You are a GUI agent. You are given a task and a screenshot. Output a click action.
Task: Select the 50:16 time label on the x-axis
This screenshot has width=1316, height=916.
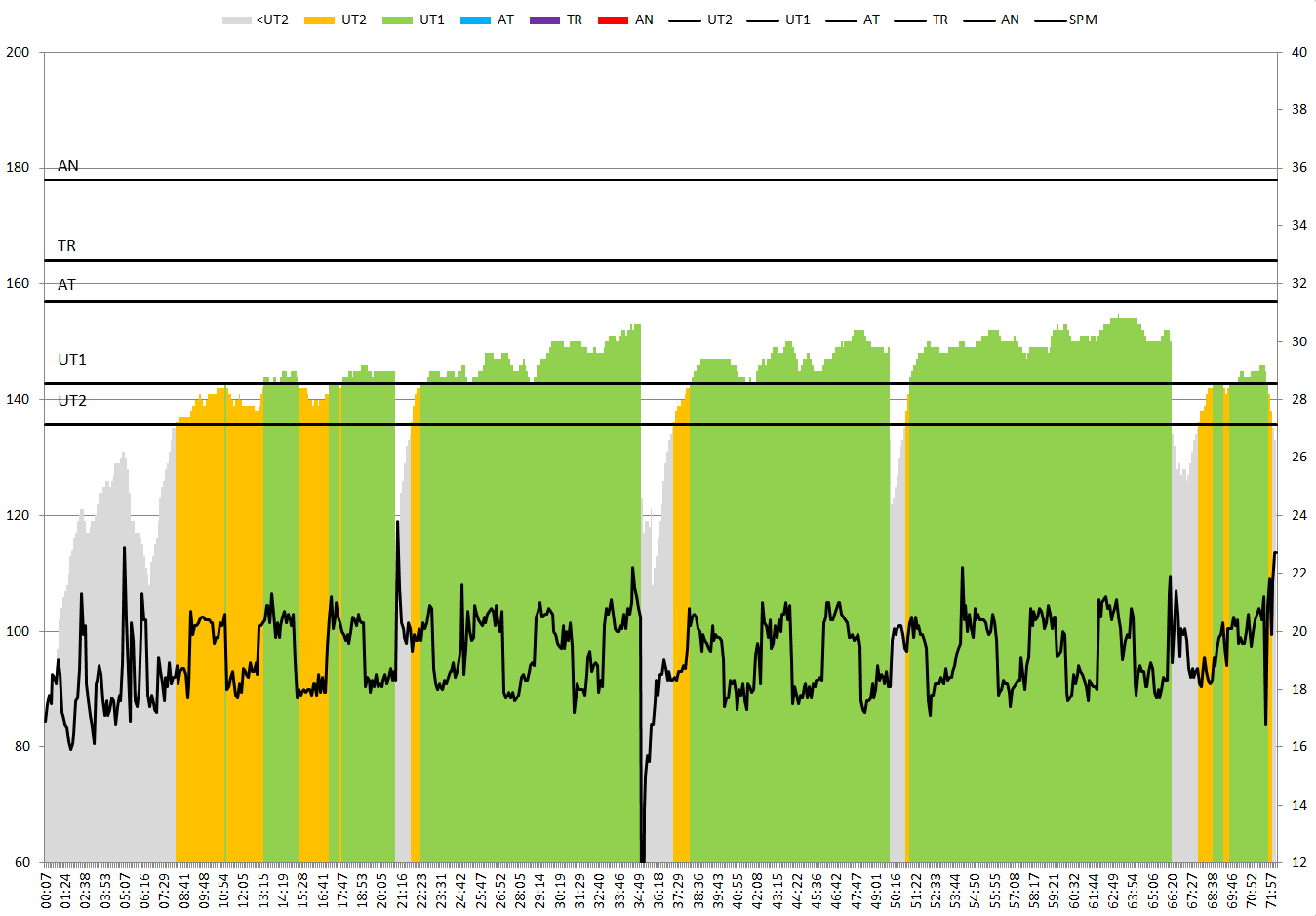tap(897, 892)
